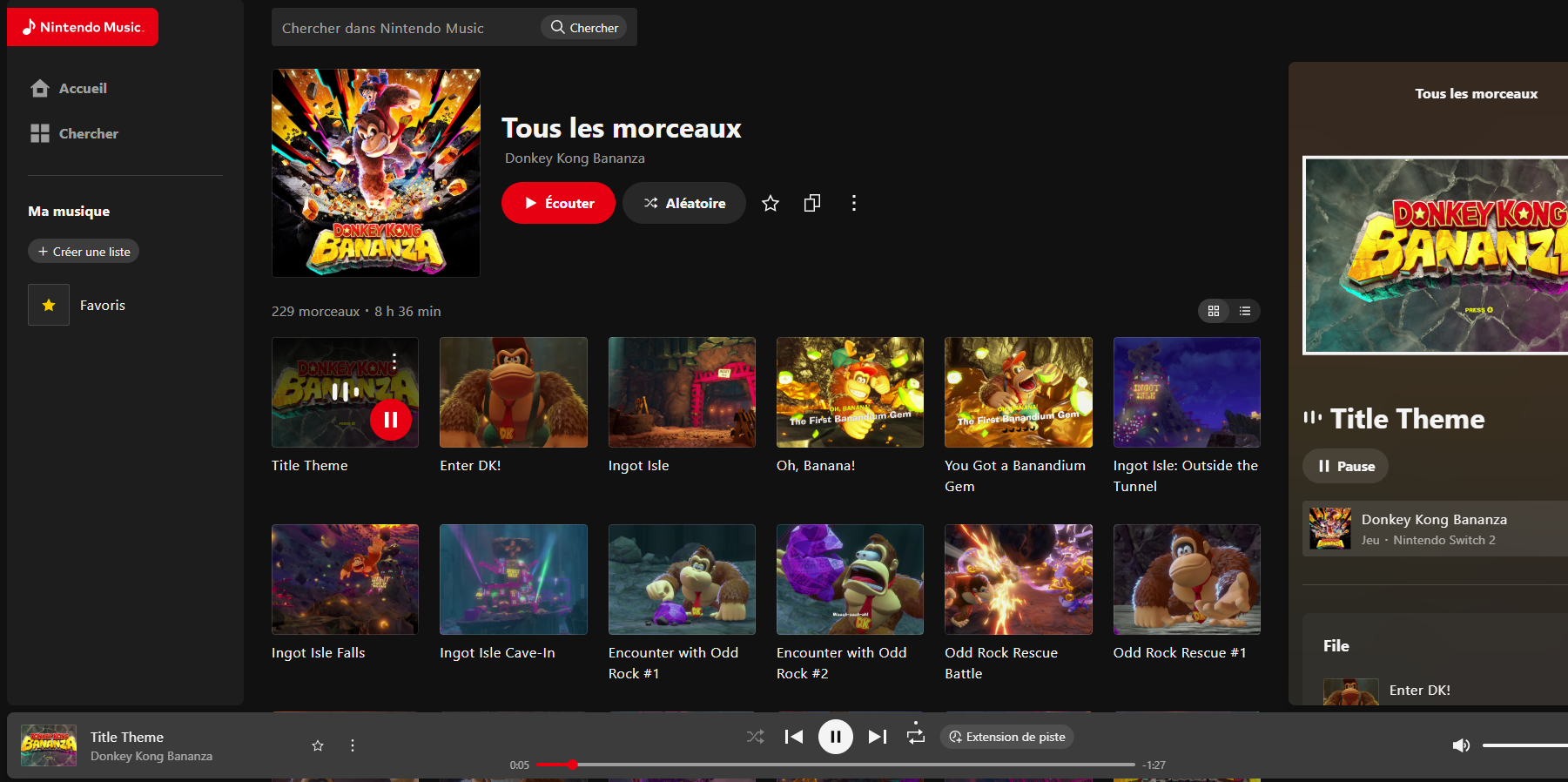Click the Title Theme name in player bar
1568x782 pixels.
point(127,737)
